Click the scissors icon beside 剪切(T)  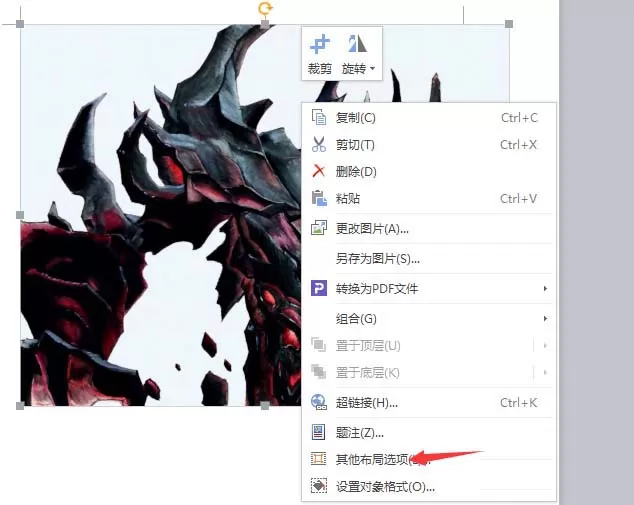click(x=319, y=144)
